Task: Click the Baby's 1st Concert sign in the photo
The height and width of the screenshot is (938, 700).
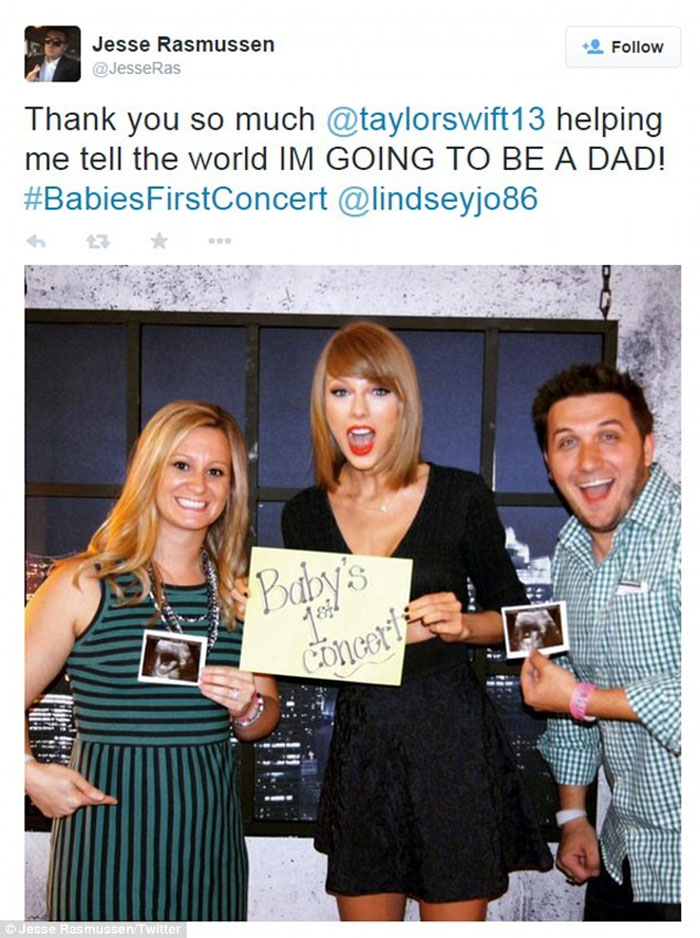Action: [326, 615]
